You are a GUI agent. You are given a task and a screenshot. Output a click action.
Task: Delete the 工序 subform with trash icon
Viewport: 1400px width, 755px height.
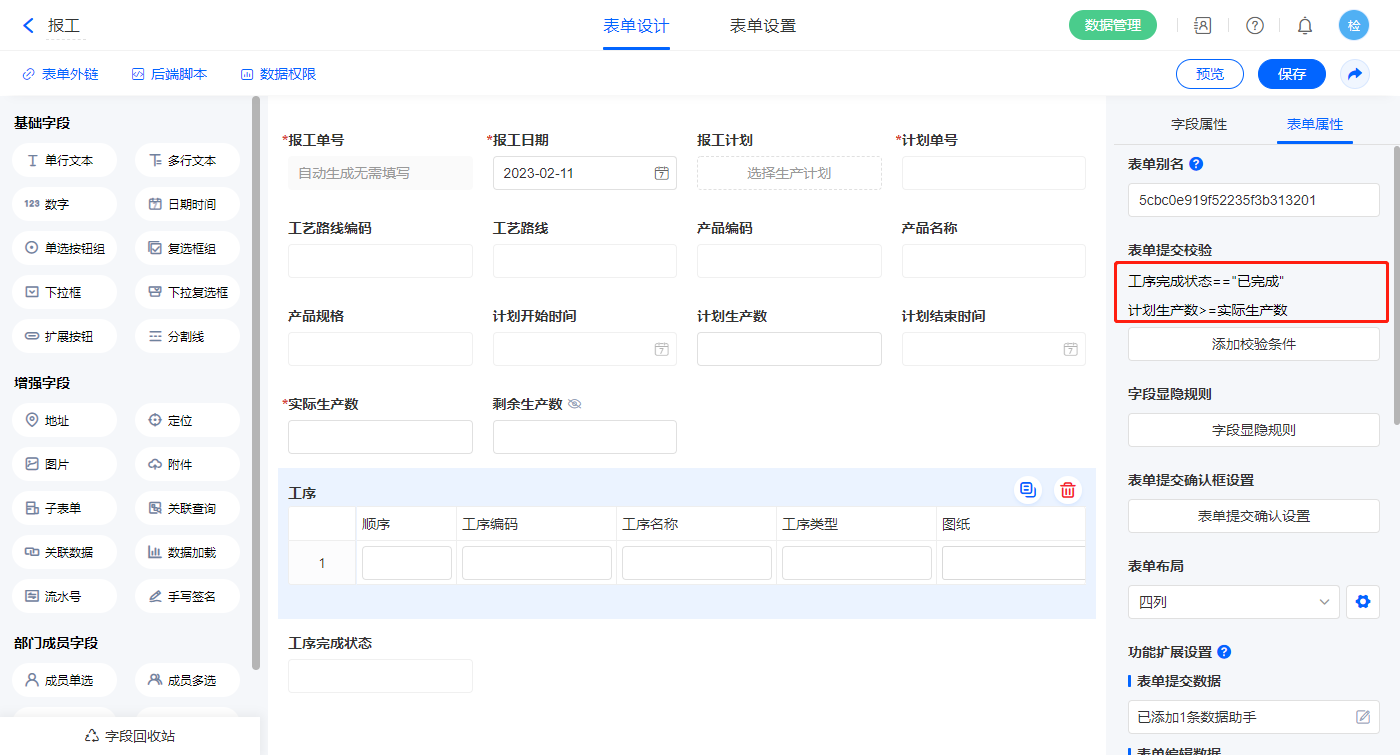click(x=1068, y=490)
